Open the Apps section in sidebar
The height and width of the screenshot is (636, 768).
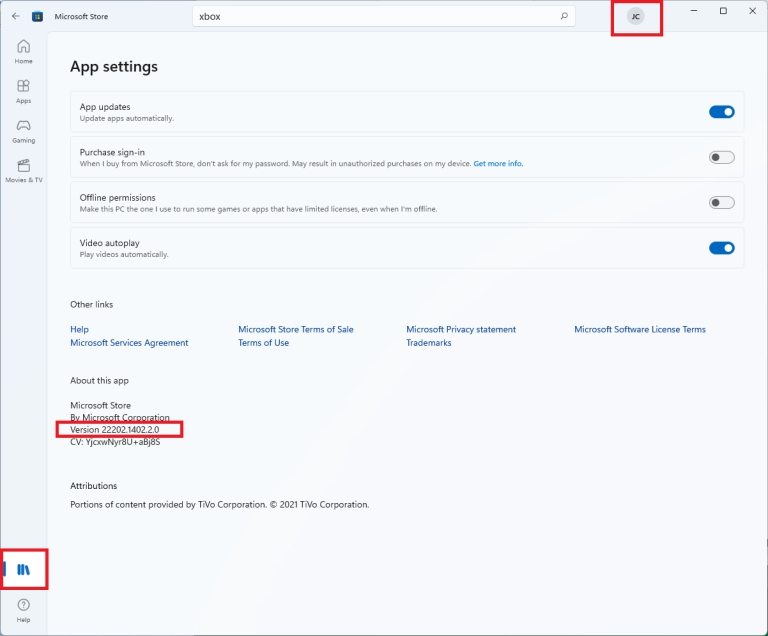click(24, 91)
